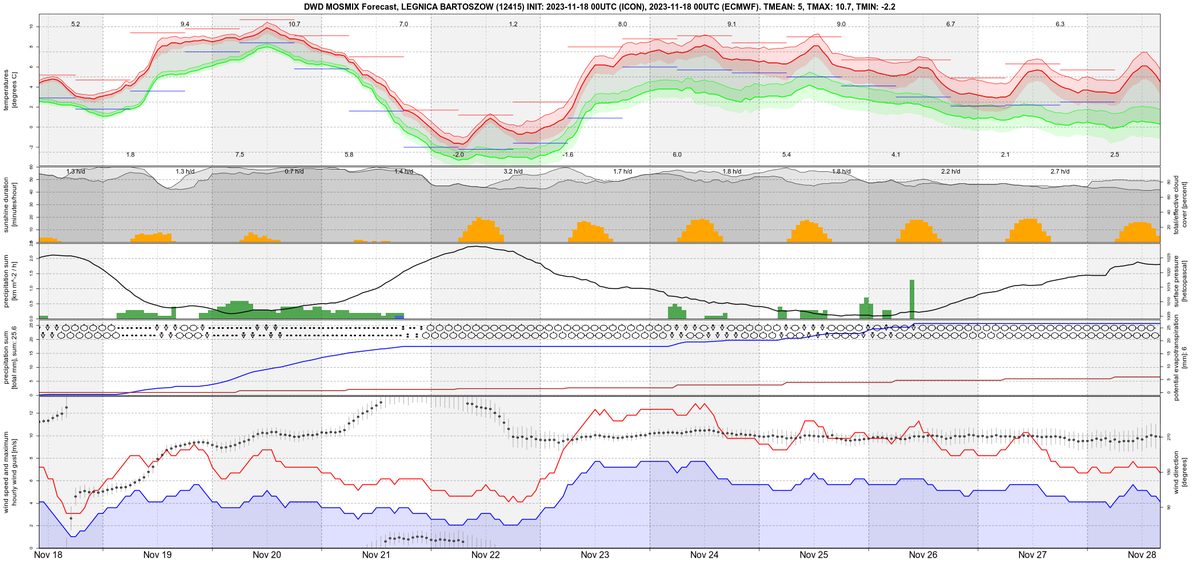Viewport: 1200px width, 571px height.
Task: Click the Nov 28 date label
Action: (x=1142, y=554)
